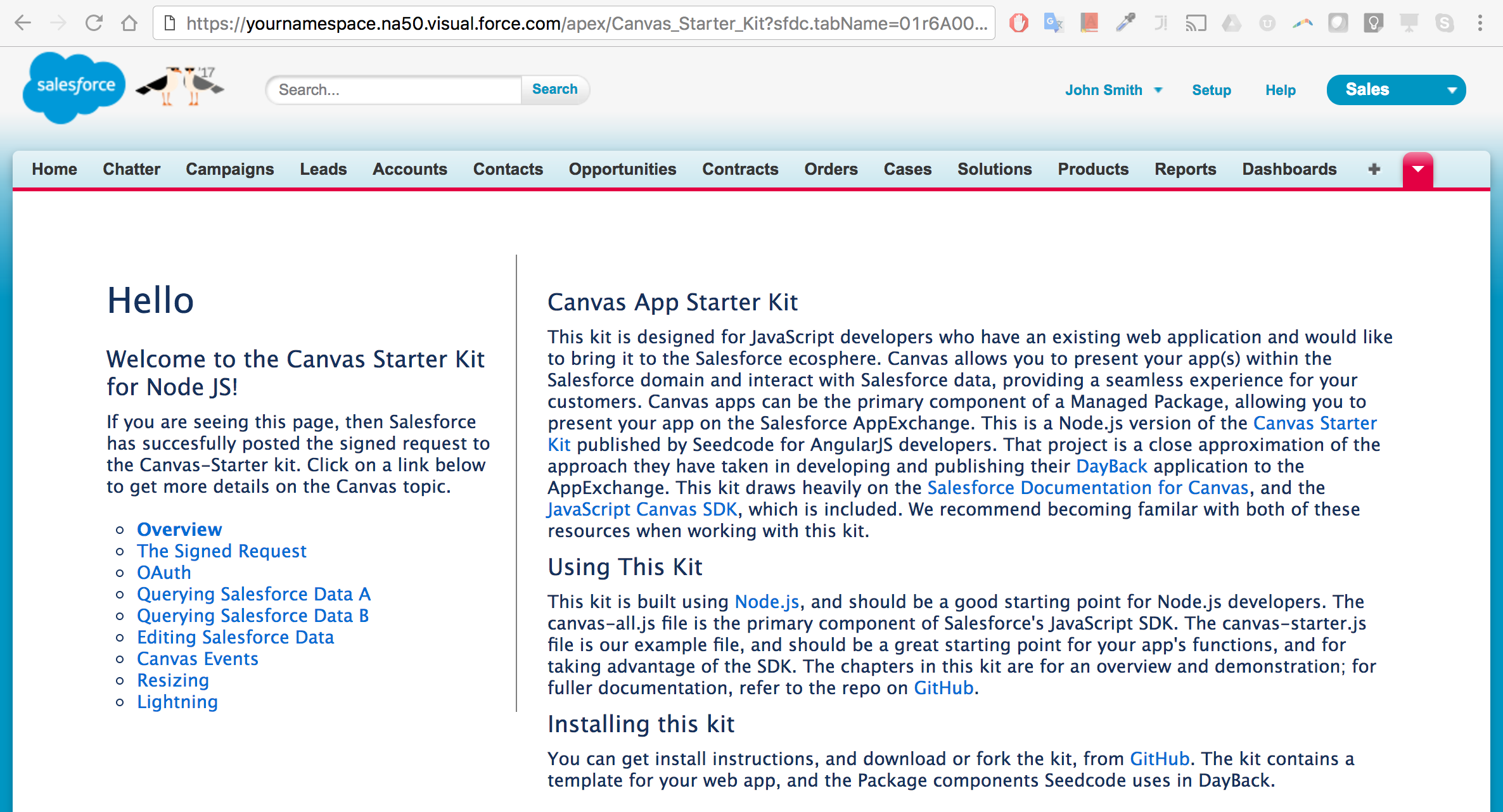Image resolution: width=1503 pixels, height=812 pixels.
Task: Open the Setup link
Action: [x=1212, y=90]
